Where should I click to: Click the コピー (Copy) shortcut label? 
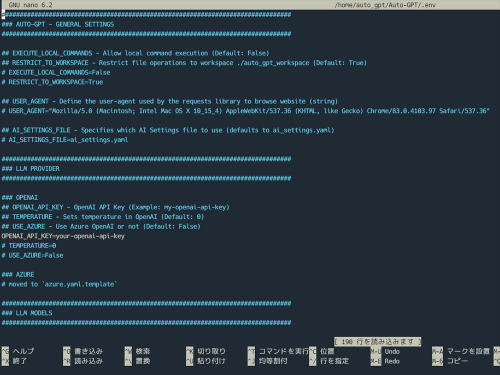457,361
